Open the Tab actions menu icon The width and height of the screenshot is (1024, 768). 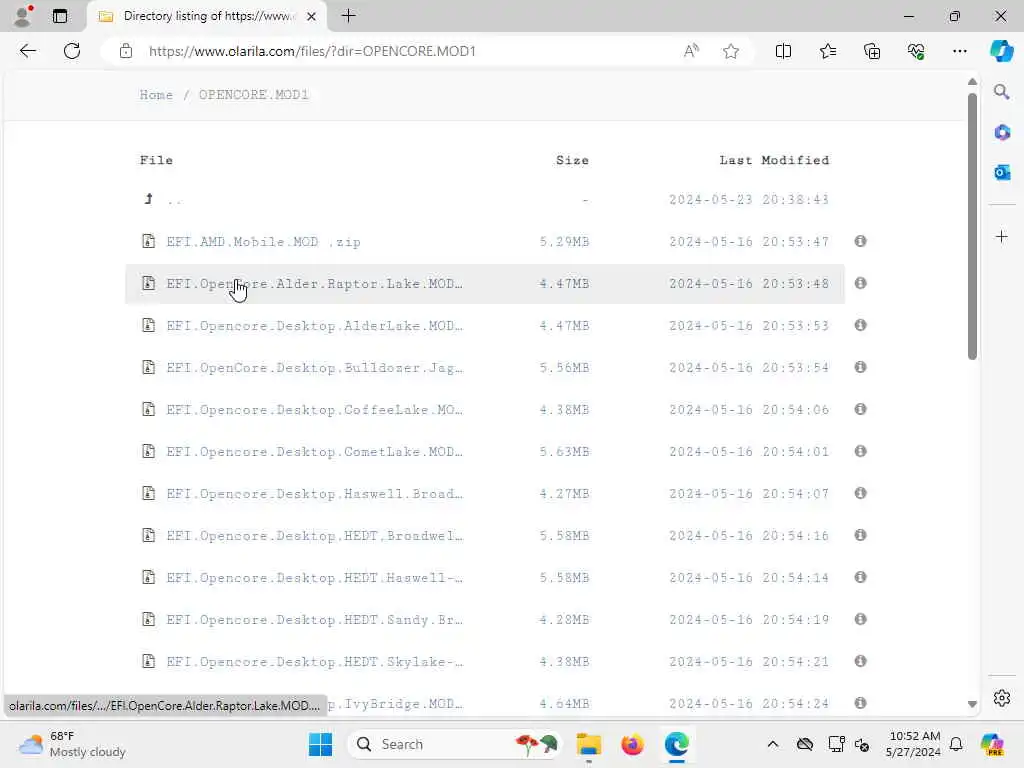pyautogui.click(x=59, y=16)
